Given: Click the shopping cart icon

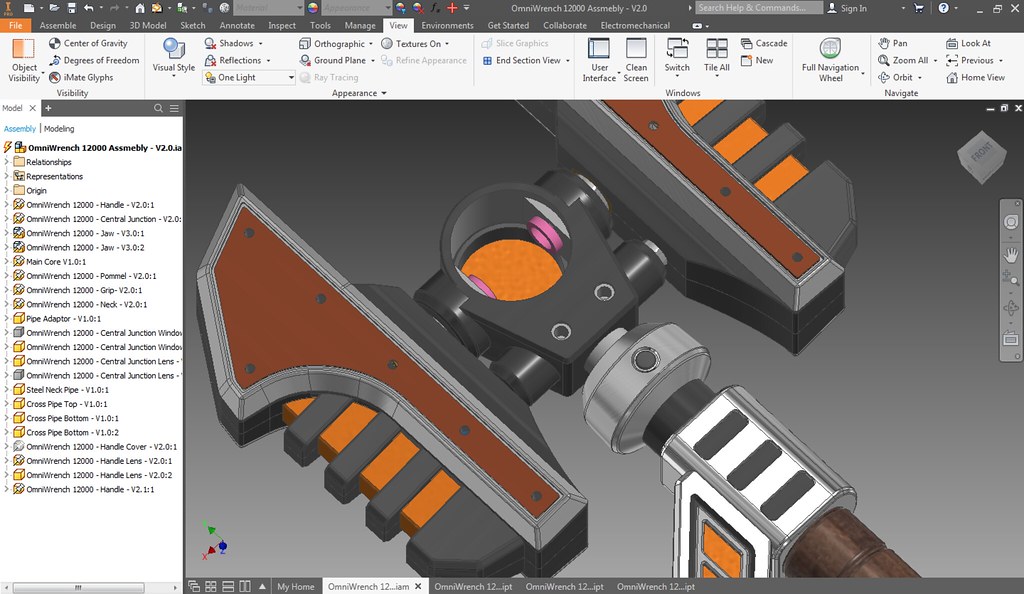Looking at the screenshot, I should (919, 8).
